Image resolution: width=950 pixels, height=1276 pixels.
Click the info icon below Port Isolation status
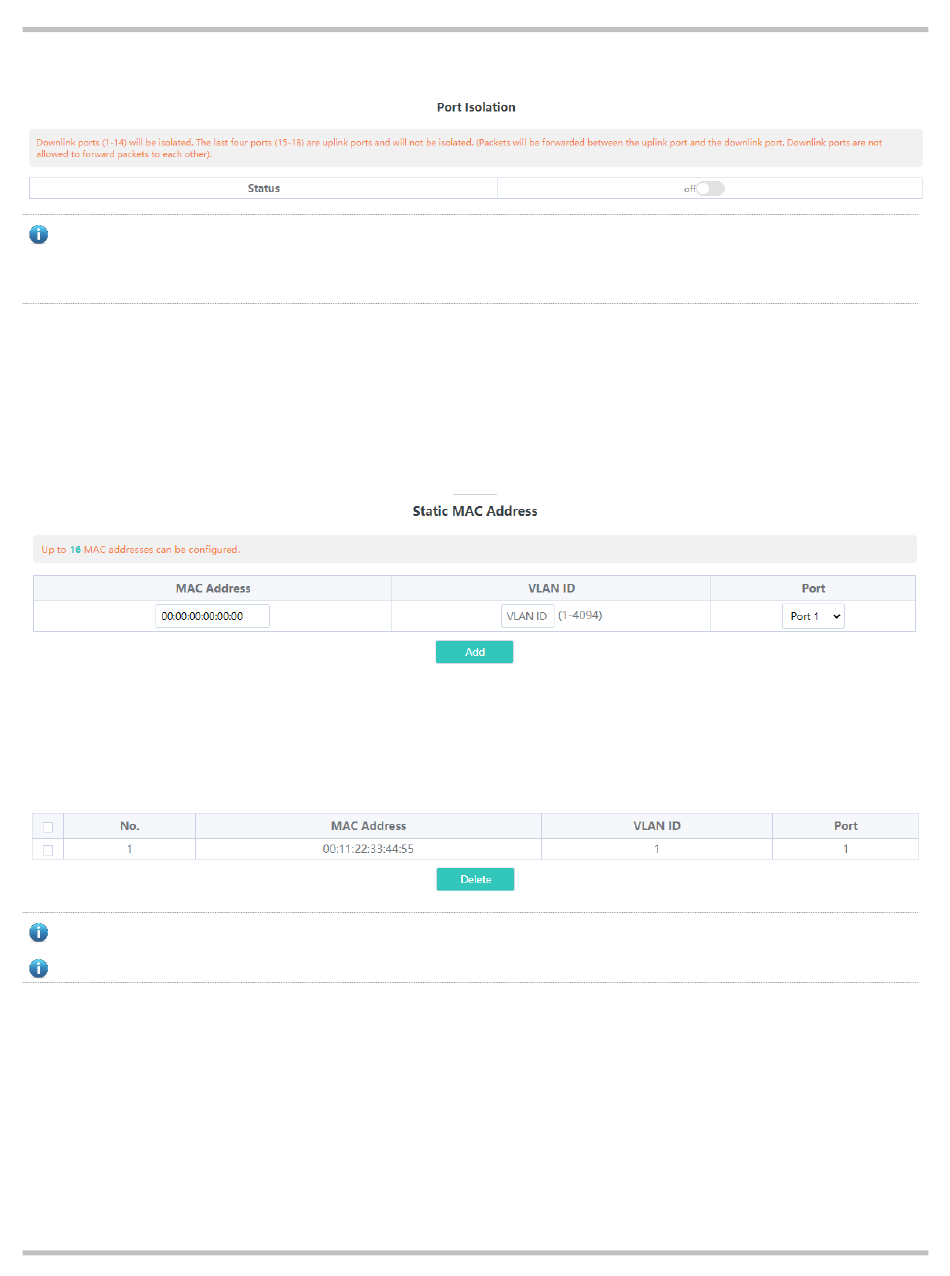pos(38,235)
